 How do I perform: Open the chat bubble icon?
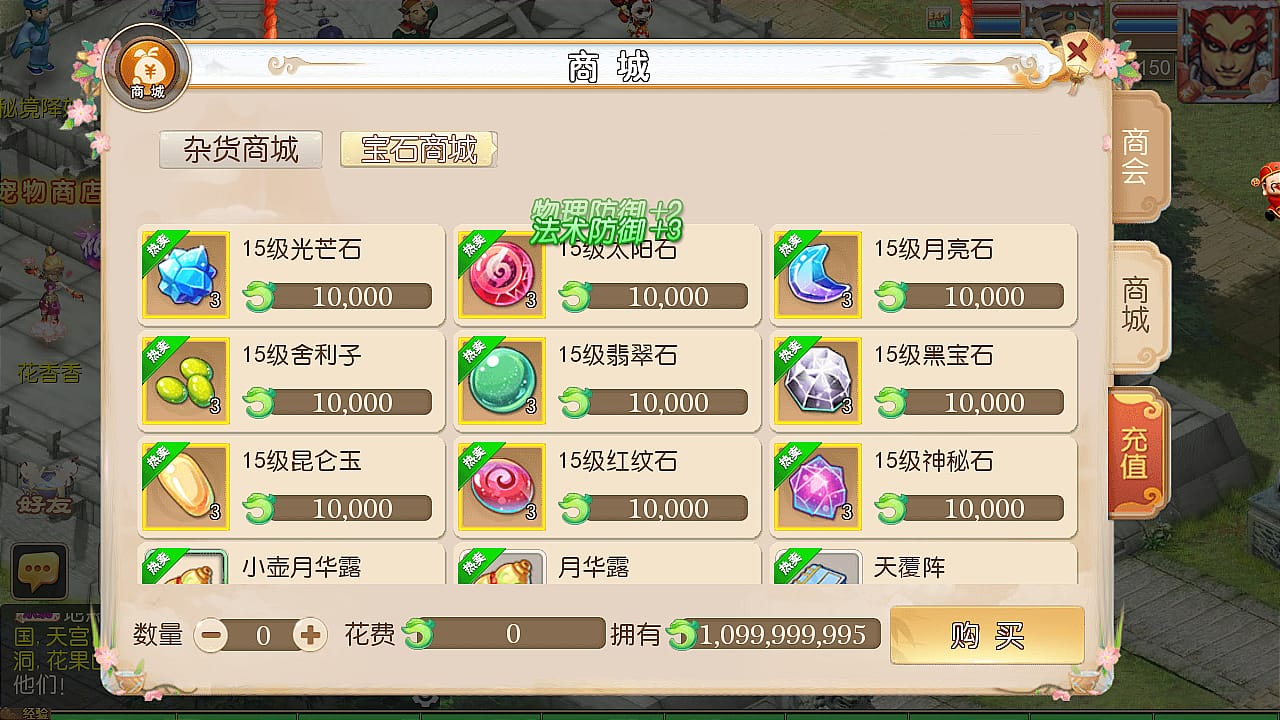tap(38, 572)
